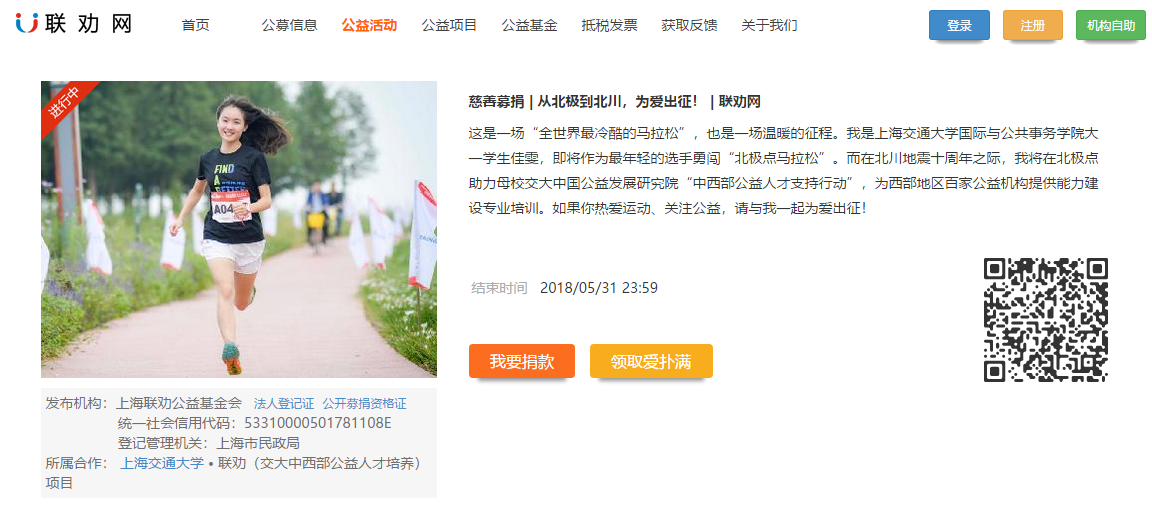Click the running girl campaign photo
This screenshot has width=1152, height=508.
click(239, 229)
